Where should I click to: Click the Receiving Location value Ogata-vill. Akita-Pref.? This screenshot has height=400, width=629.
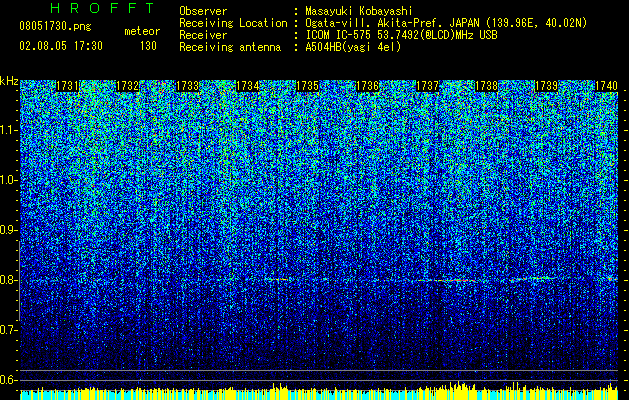[375, 23]
